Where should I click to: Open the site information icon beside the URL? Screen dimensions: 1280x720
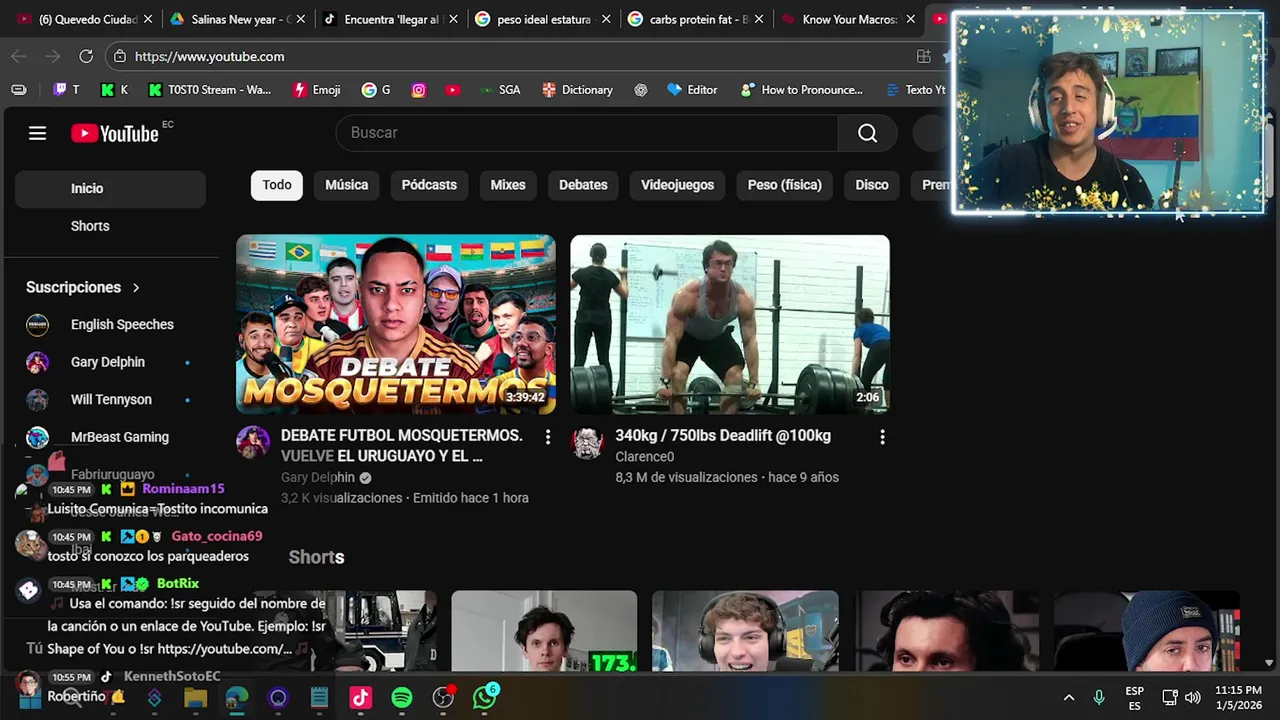(x=120, y=56)
